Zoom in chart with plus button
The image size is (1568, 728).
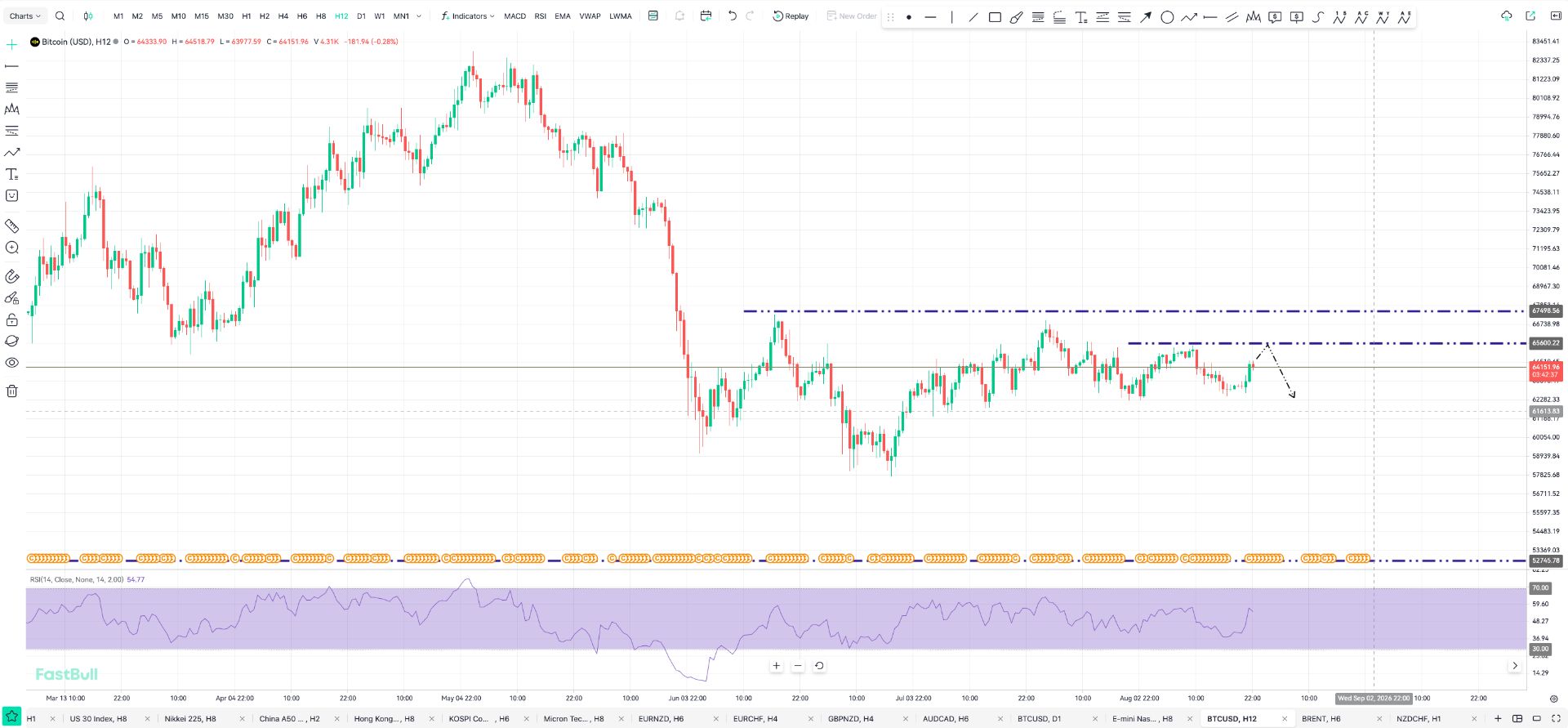pyautogui.click(x=776, y=666)
